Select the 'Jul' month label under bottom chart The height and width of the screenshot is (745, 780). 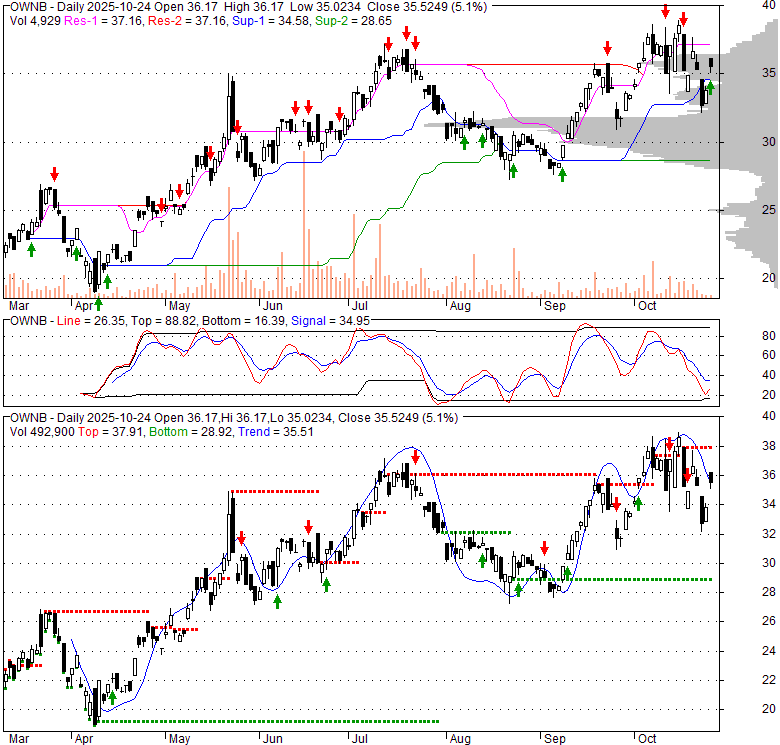click(x=360, y=739)
